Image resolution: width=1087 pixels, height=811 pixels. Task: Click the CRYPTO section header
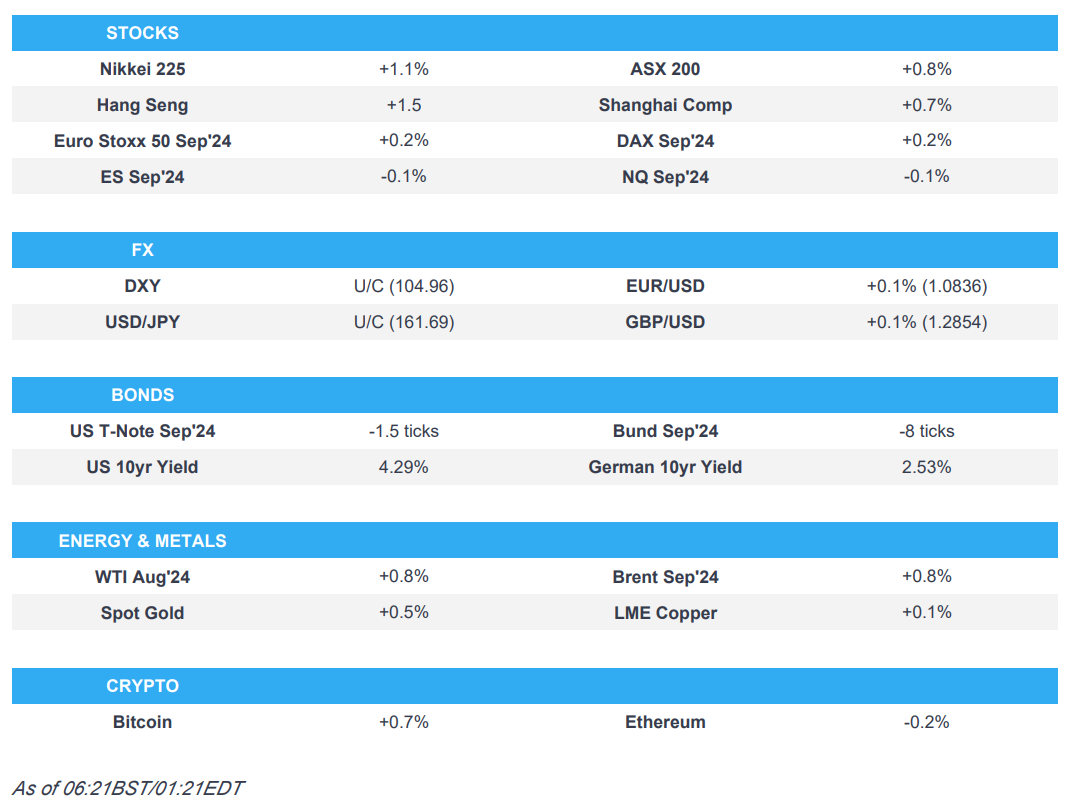pos(142,686)
